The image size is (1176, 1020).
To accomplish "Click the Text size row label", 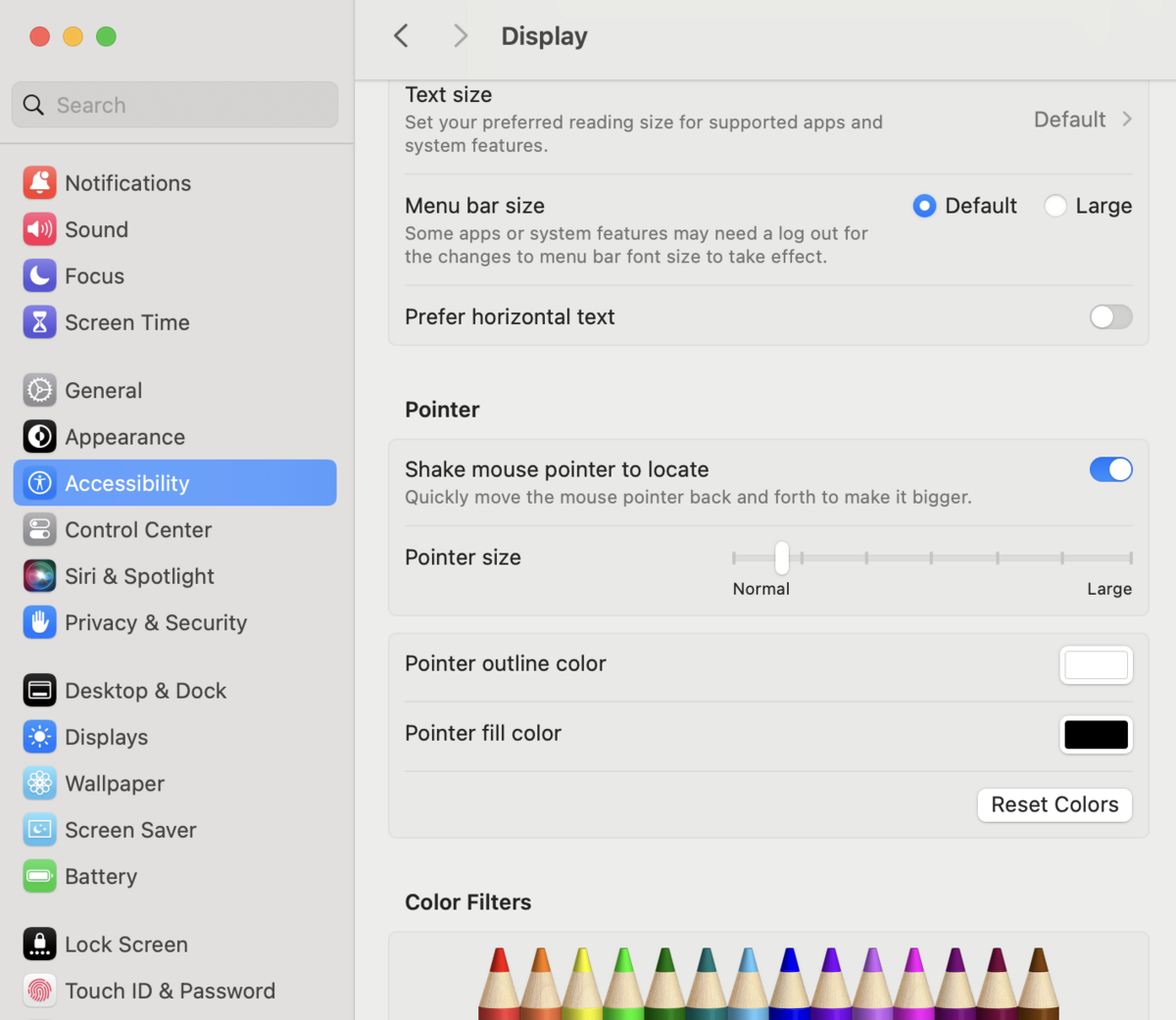I will point(449,95).
